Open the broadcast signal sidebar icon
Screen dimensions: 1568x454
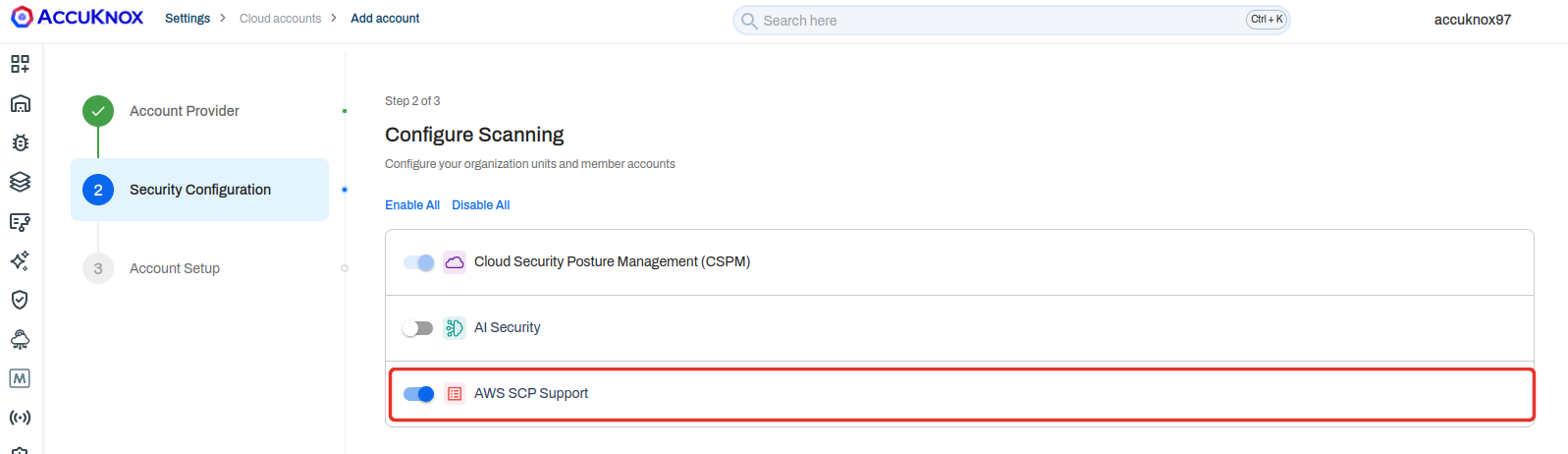point(20,418)
